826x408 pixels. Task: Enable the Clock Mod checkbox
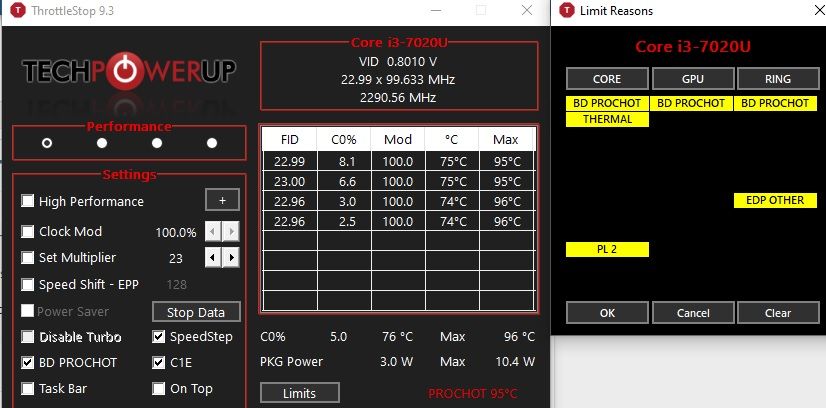[27, 232]
